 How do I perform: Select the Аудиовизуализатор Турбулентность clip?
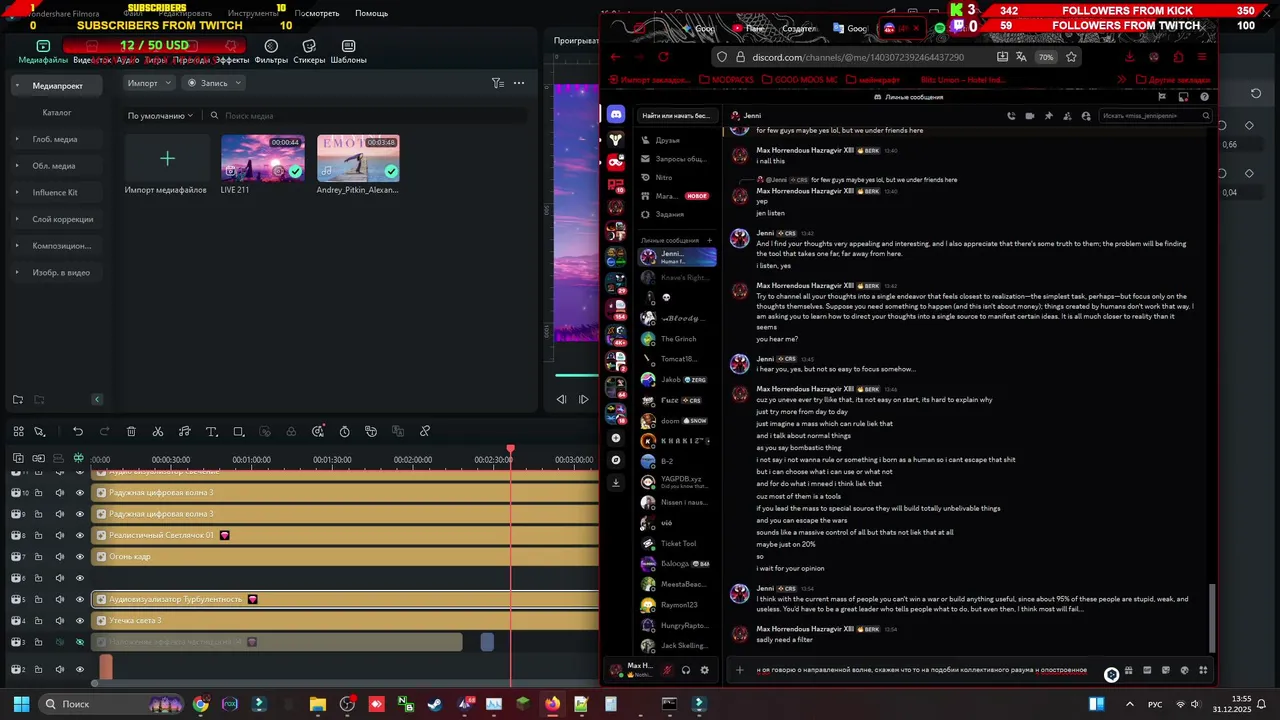pos(345,599)
